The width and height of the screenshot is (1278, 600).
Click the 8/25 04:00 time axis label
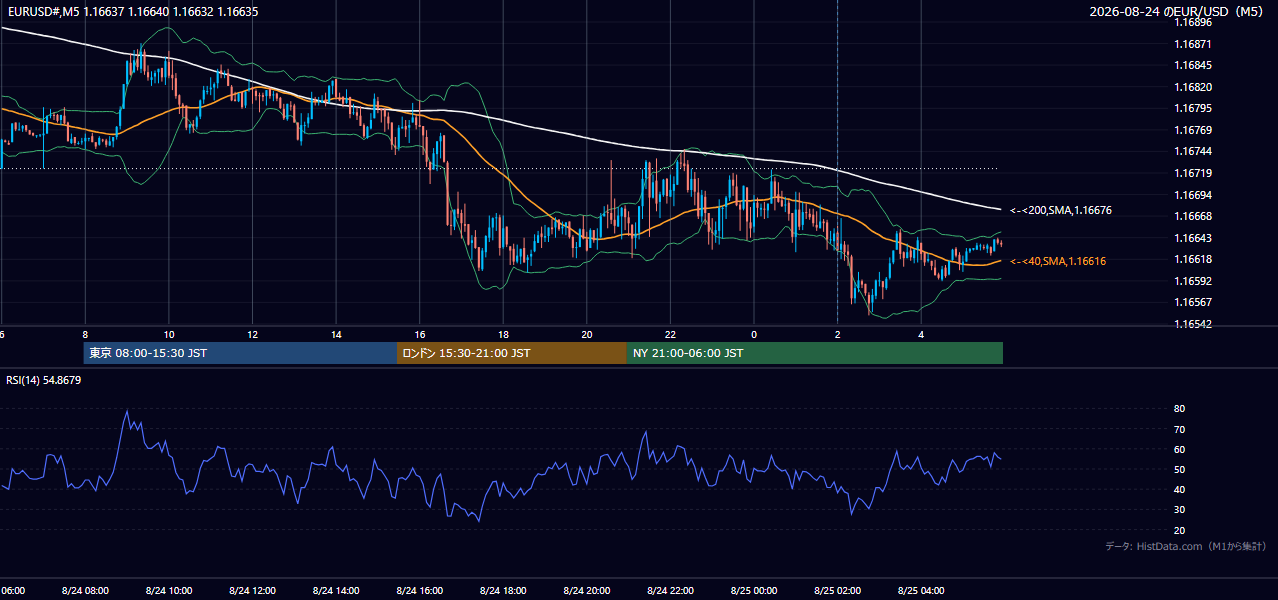coord(921,590)
